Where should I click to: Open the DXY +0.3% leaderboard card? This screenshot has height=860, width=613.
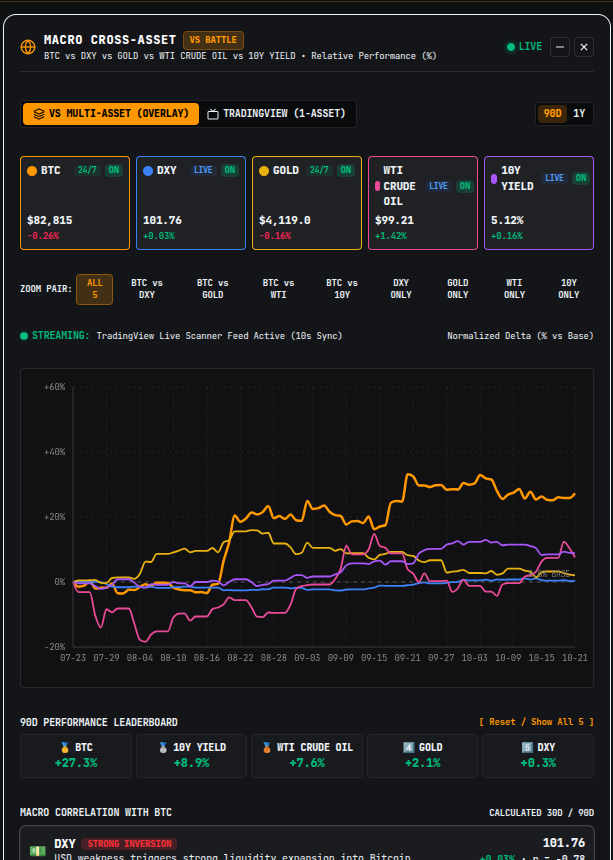point(538,756)
